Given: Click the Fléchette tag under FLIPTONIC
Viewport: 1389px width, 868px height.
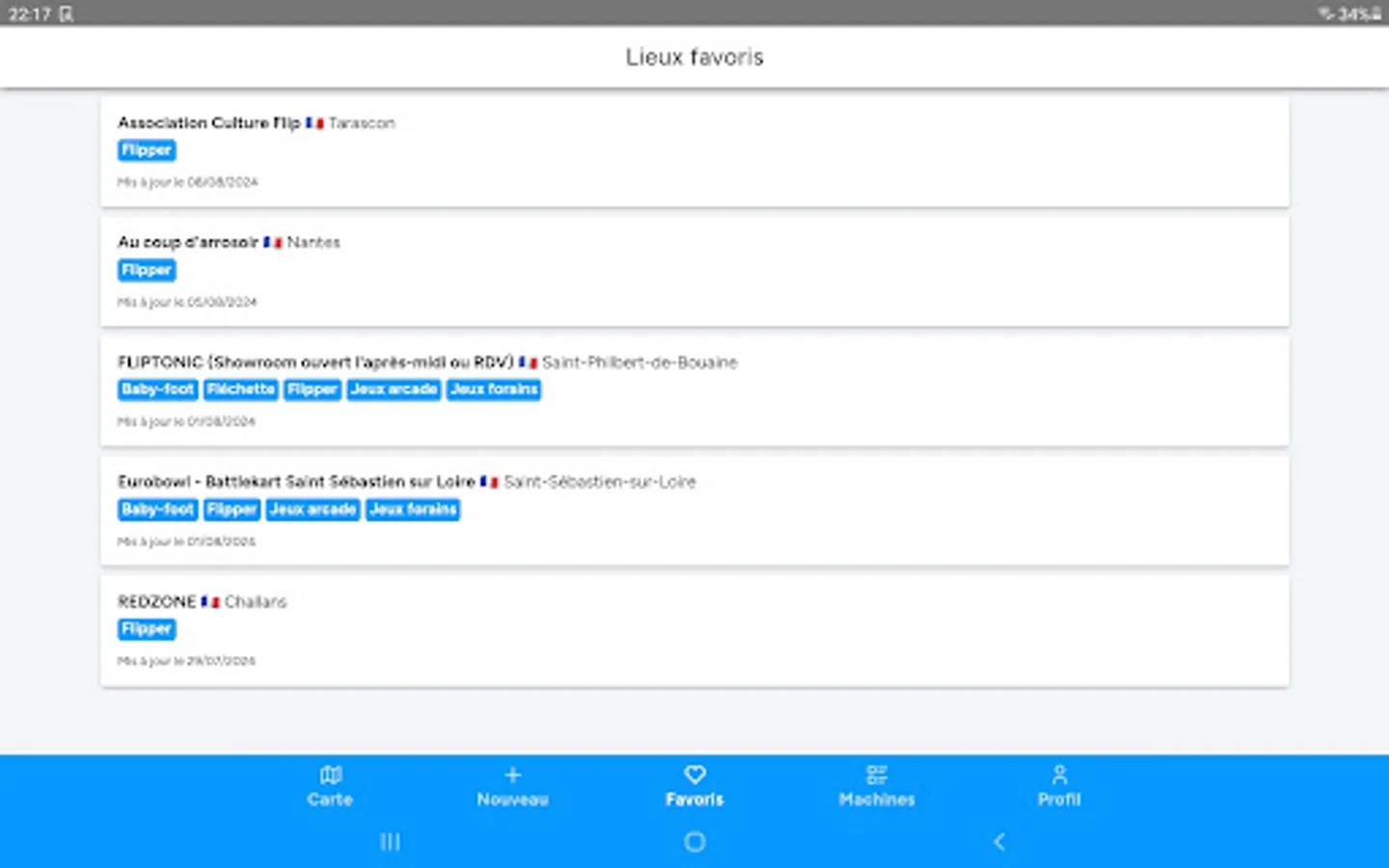Looking at the screenshot, I should 241,390.
